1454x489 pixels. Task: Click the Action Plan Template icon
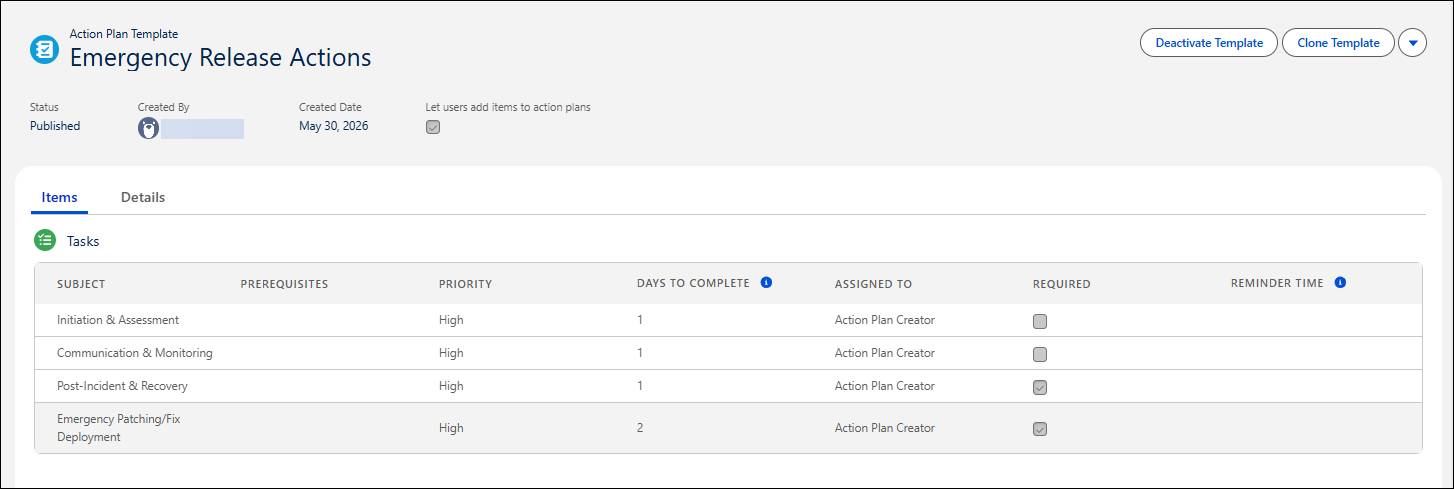click(45, 49)
